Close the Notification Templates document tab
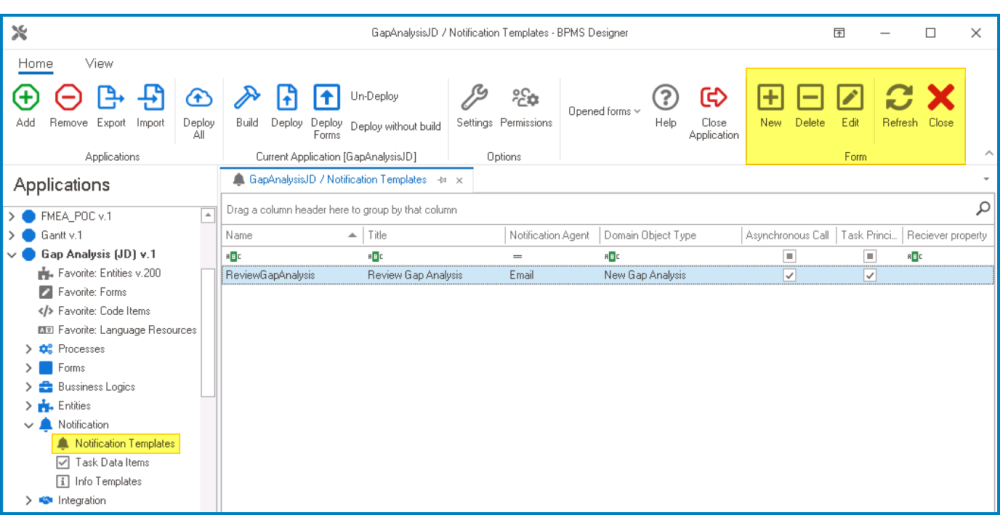1000x515 pixels. [x=459, y=180]
